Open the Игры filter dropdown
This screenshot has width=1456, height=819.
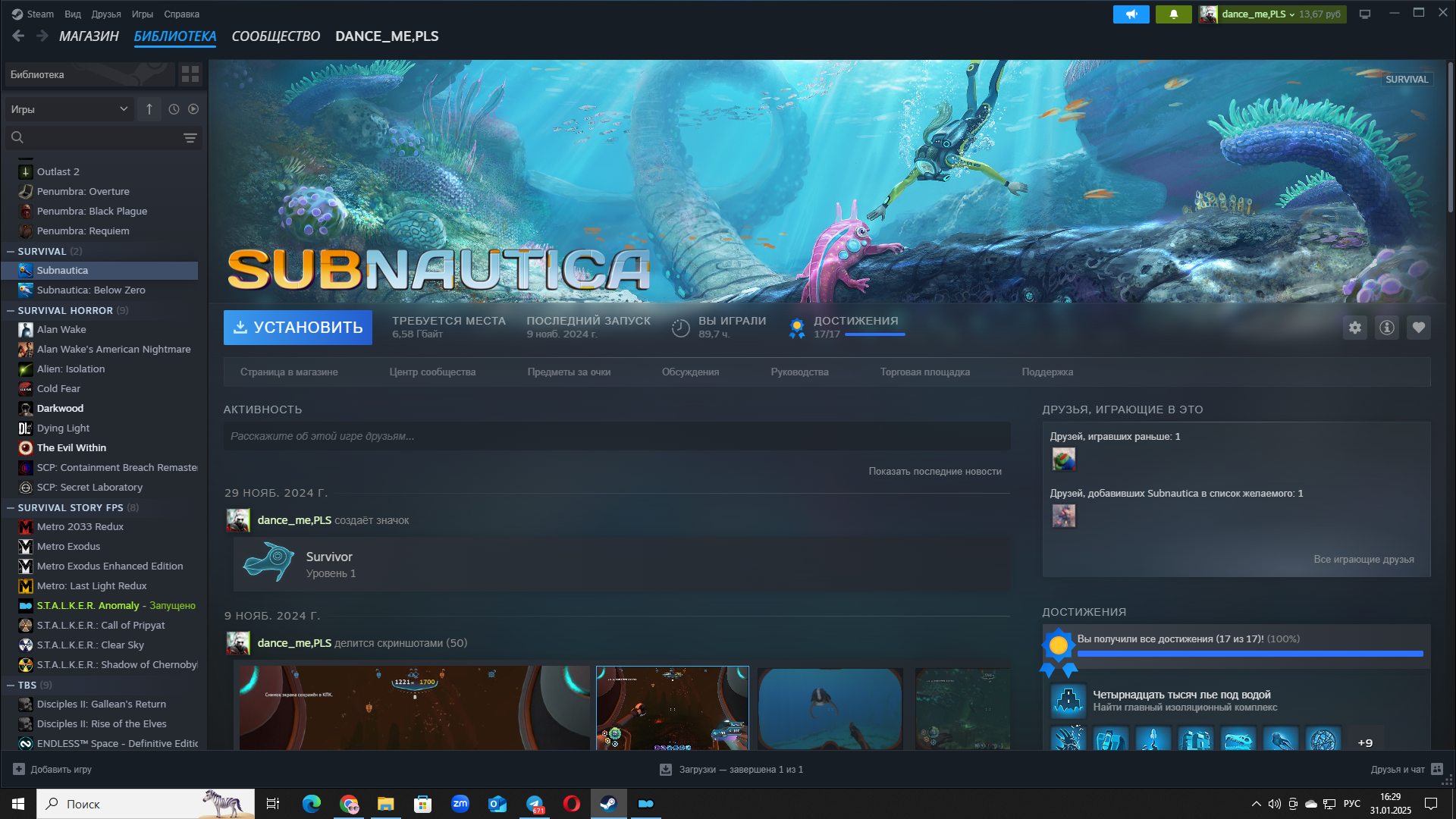[69, 109]
